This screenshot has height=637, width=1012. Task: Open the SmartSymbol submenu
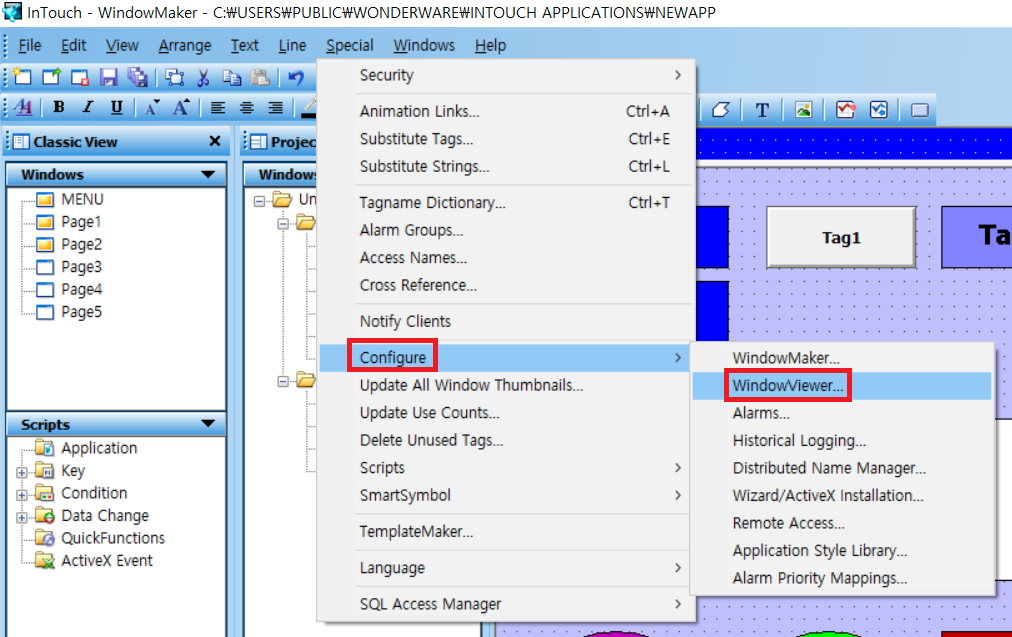tap(506, 495)
